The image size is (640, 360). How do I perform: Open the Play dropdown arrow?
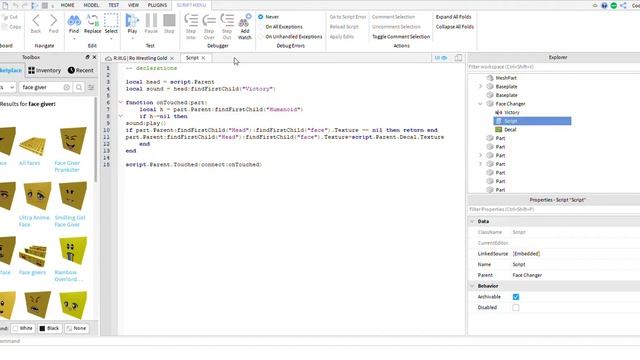(132, 39)
